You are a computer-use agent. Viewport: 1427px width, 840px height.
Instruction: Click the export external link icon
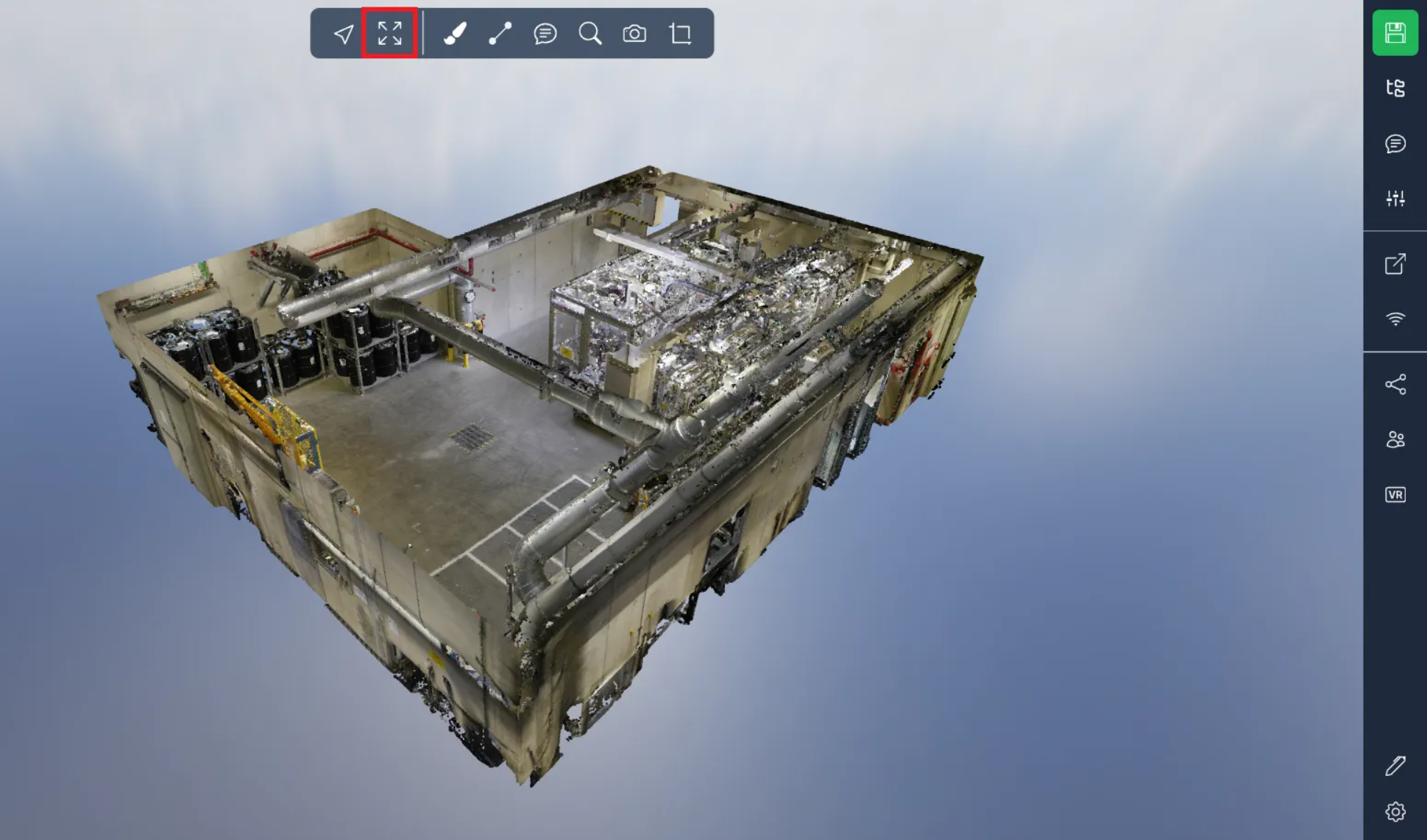tap(1395, 264)
